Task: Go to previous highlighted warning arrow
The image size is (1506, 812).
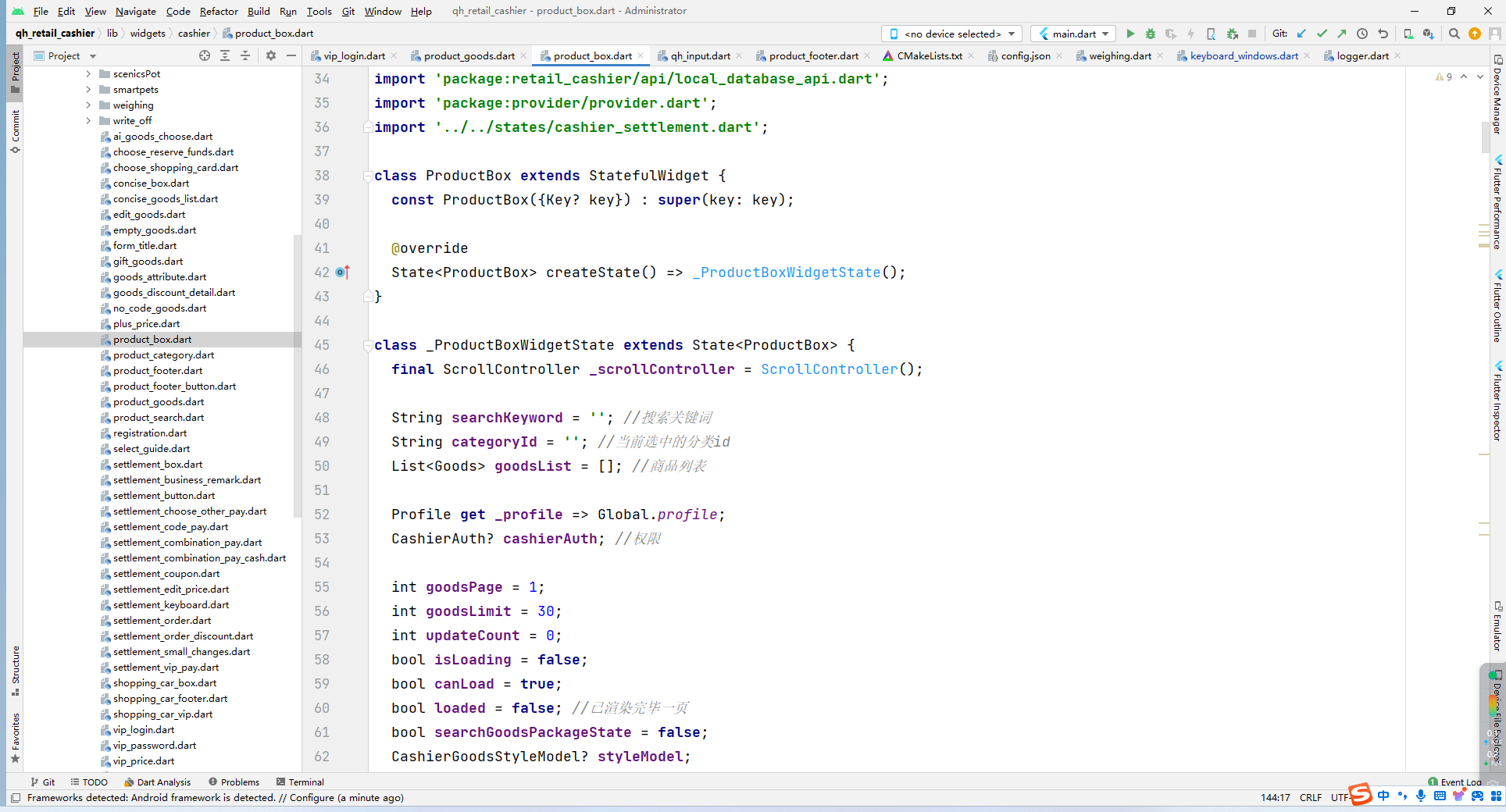Action: point(1464,77)
